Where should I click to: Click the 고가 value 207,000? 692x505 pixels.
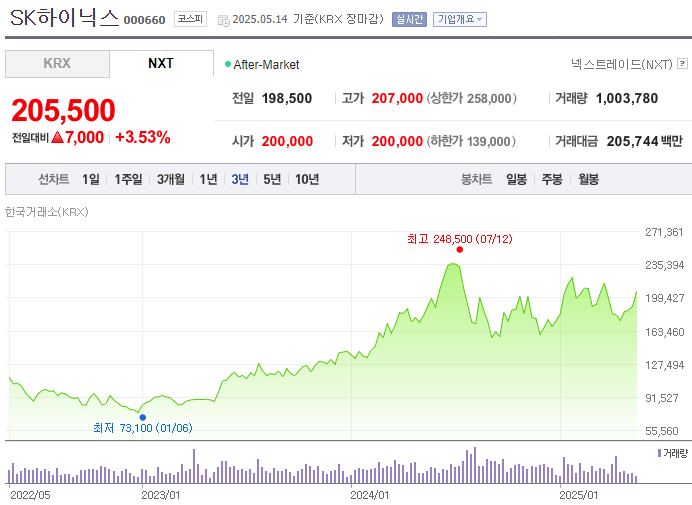pyautogui.click(x=397, y=98)
